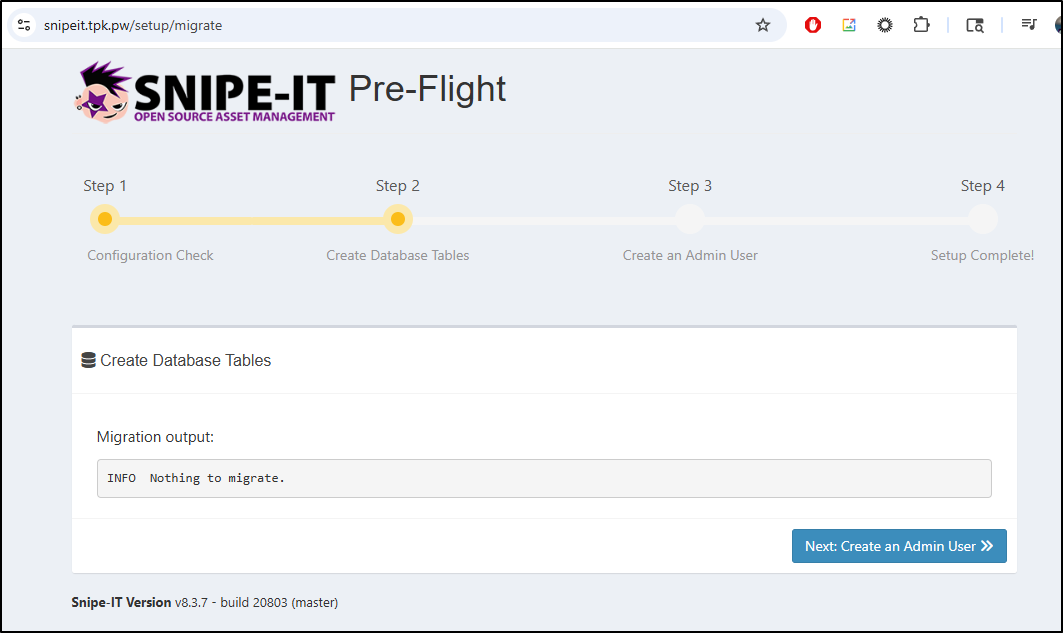Viewport: 1063px width, 633px height.
Task: Bookmark this page with the star icon
Action: point(763,25)
